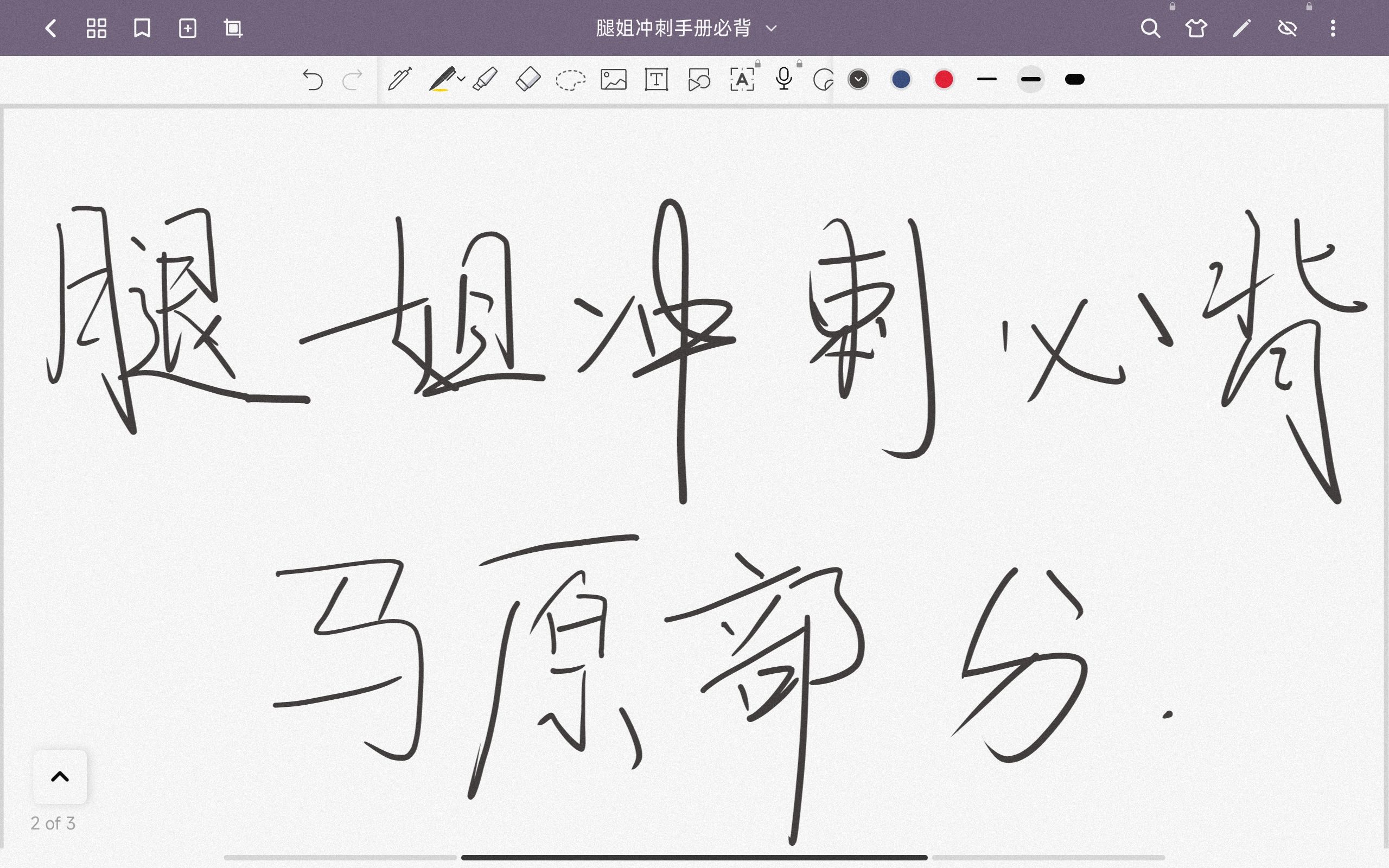1389x868 pixels.
Task: Select the text box tool
Action: point(656,79)
